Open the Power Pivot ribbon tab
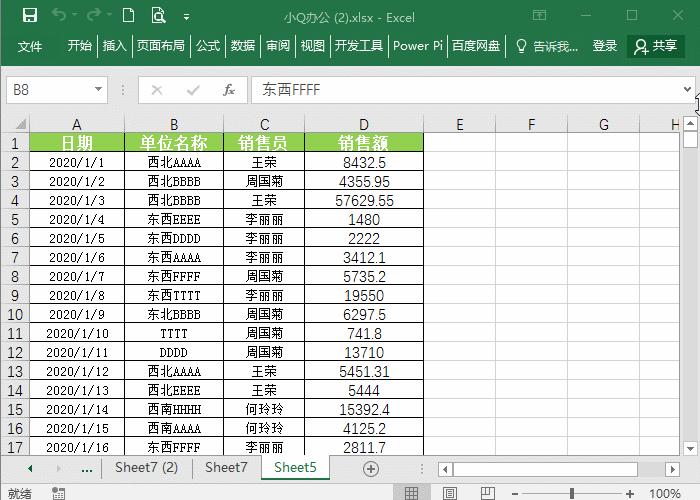This screenshot has height=500, width=700. tap(418, 46)
